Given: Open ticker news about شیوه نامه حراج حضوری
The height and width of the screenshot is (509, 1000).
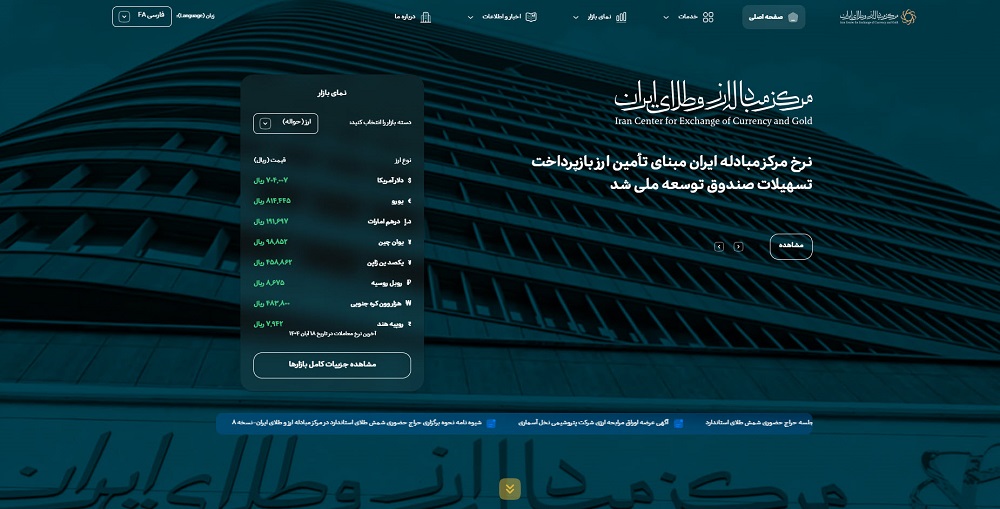Looking at the screenshot, I should coord(356,423).
